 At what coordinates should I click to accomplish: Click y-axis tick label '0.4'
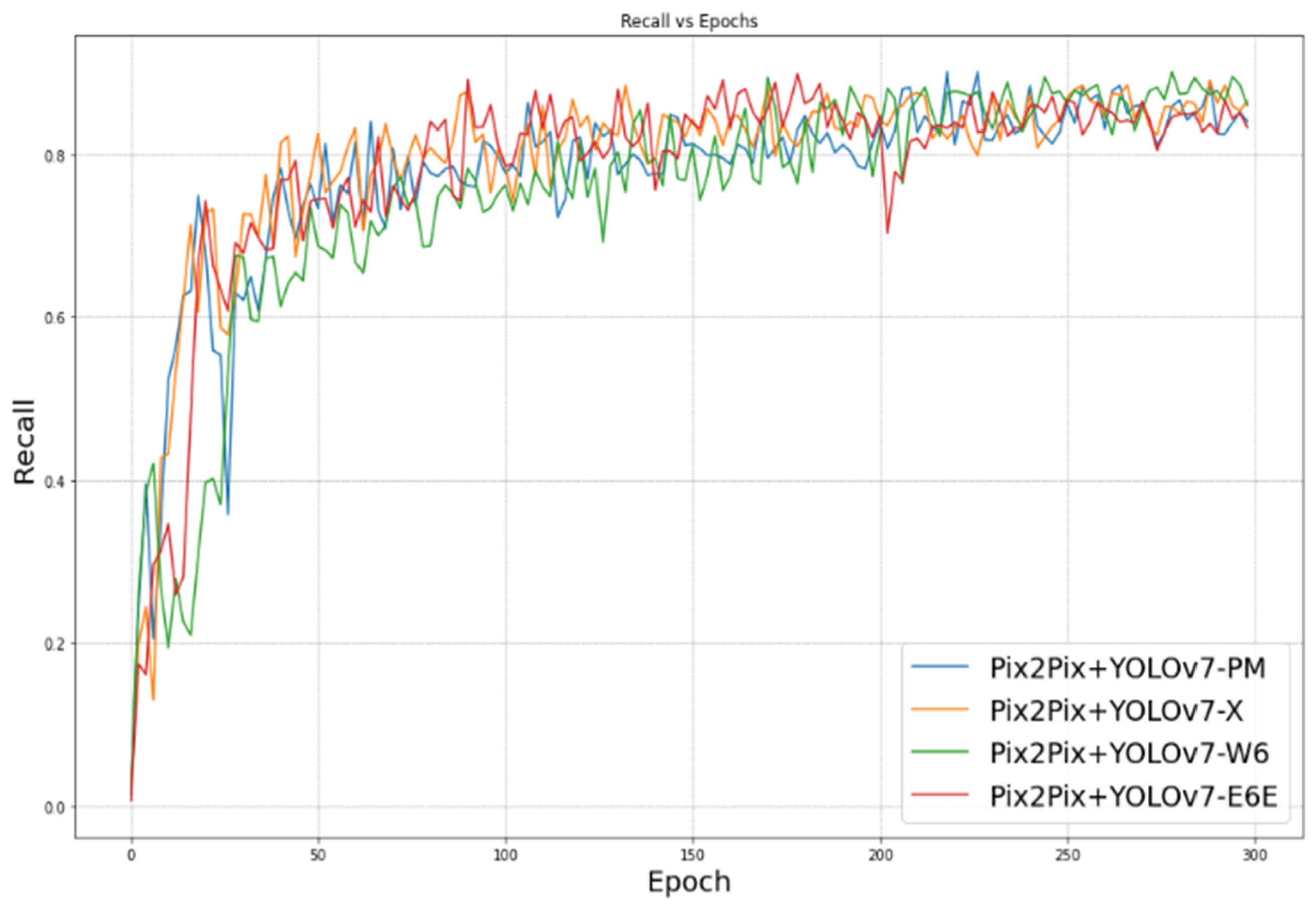(x=54, y=482)
